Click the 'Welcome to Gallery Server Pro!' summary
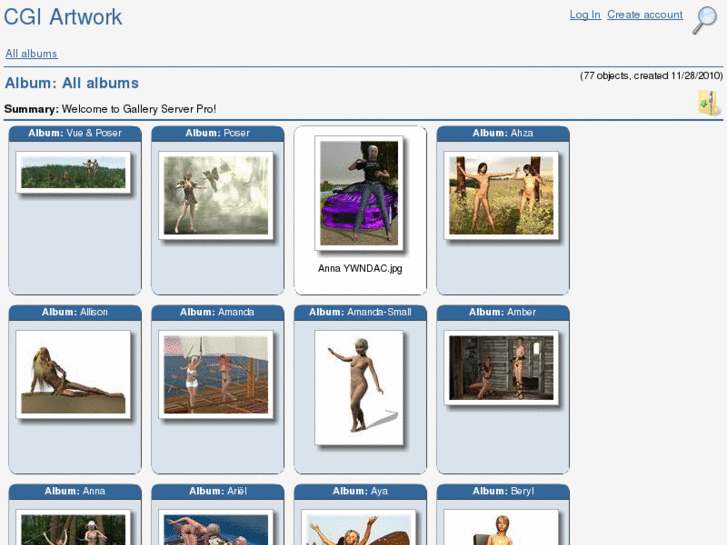 coord(139,109)
